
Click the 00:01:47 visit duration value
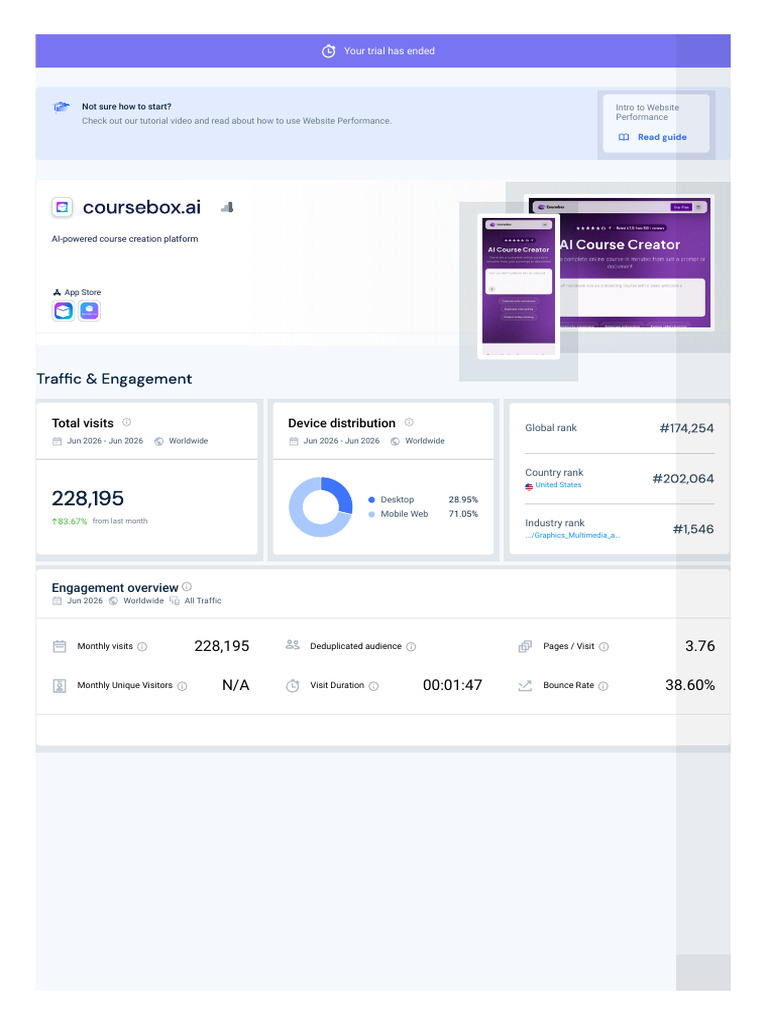tap(453, 685)
